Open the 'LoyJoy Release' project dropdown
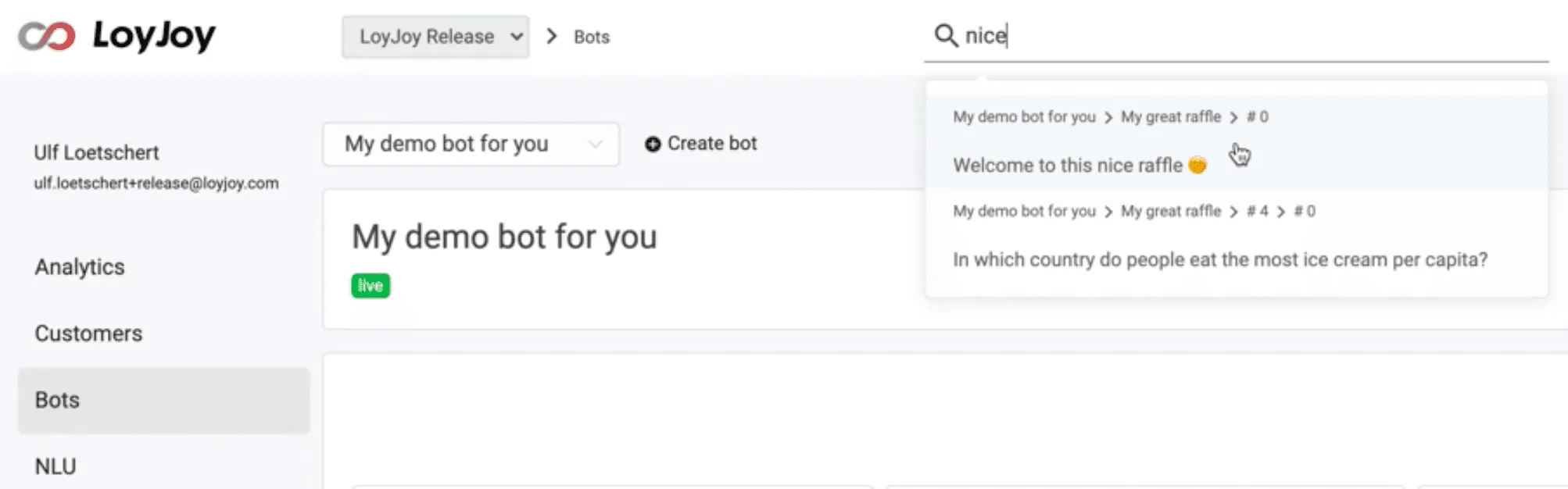 pyautogui.click(x=435, y=36)
